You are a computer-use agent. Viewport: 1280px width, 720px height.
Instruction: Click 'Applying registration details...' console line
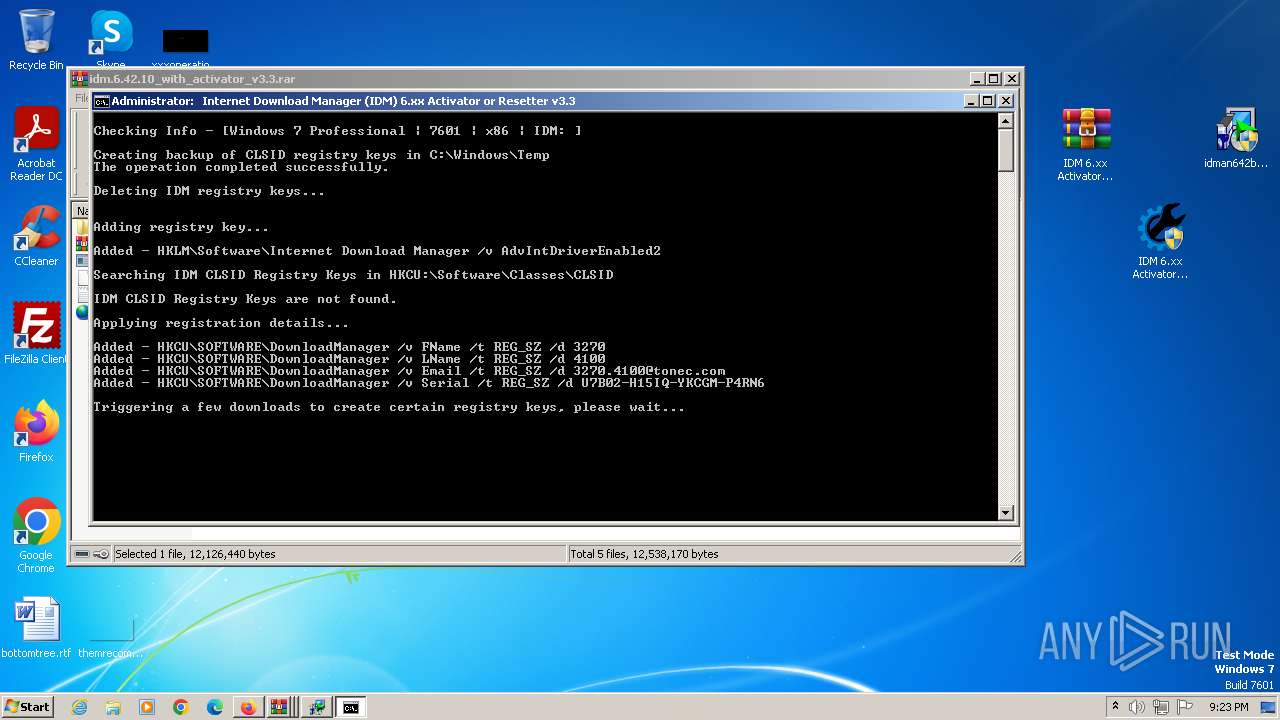click(x=221, y=323)
